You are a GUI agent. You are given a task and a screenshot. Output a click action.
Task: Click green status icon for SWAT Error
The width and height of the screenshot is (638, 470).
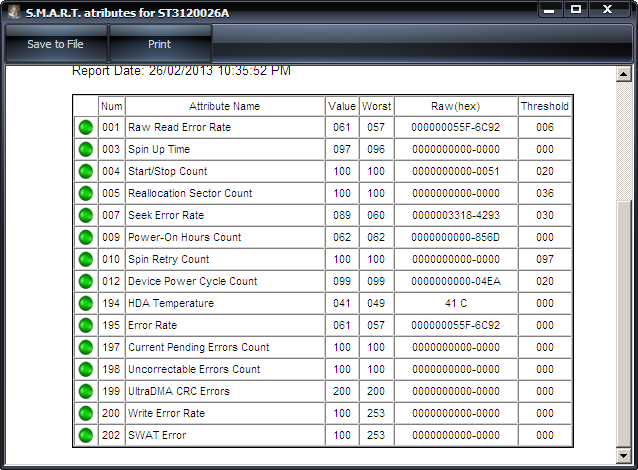86,435
